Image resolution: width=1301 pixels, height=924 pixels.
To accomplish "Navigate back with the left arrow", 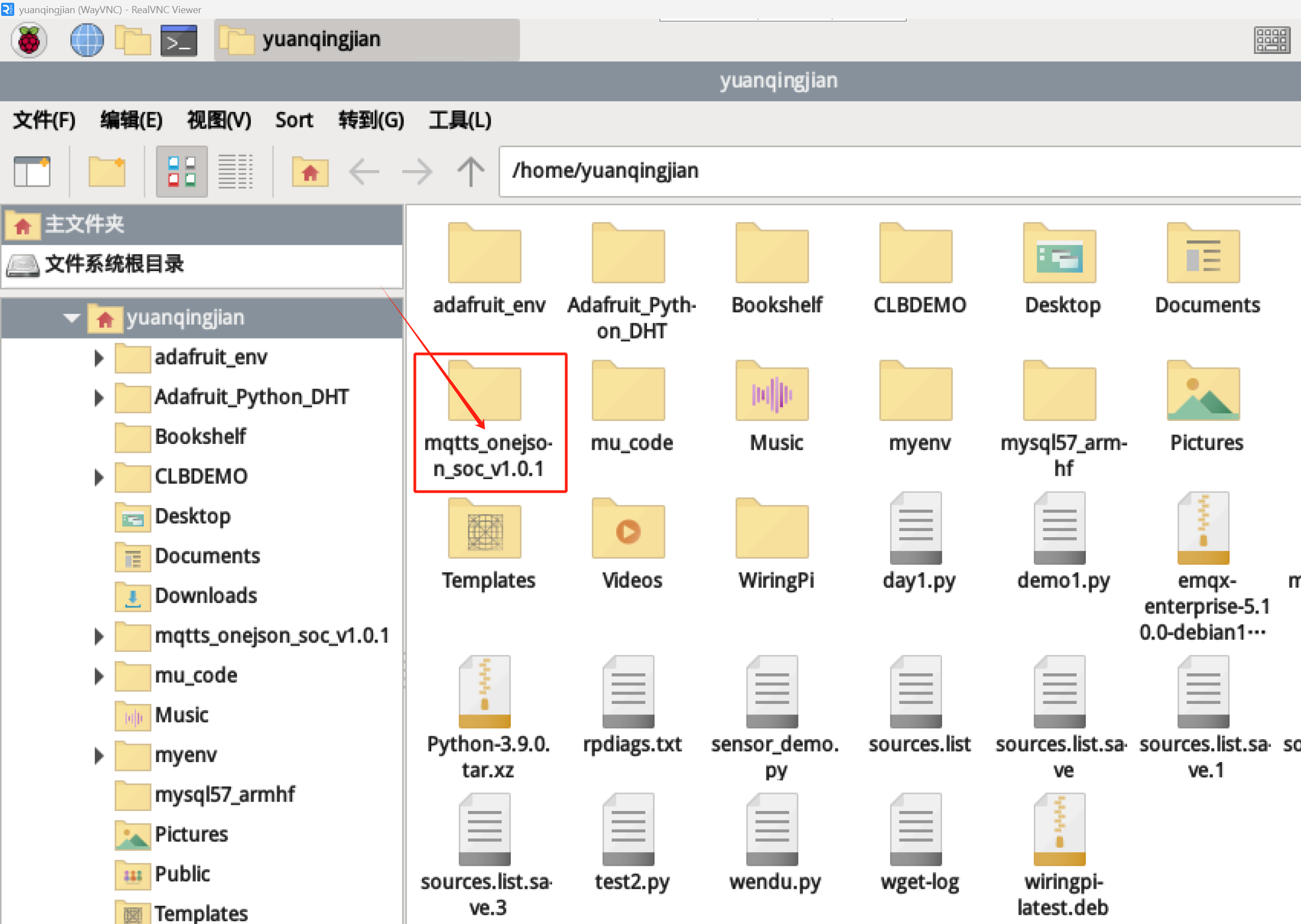I will (364, 171).
